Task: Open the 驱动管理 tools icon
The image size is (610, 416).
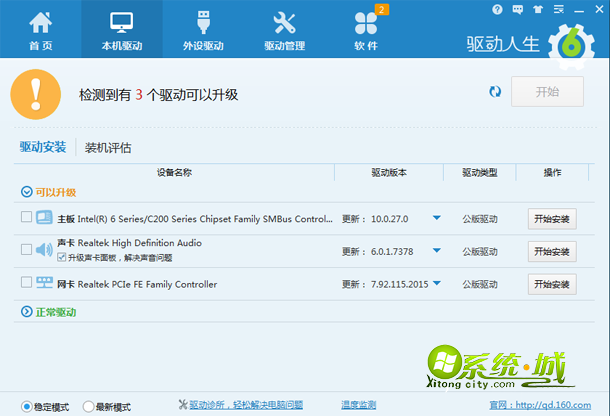Action: (284, 23)
